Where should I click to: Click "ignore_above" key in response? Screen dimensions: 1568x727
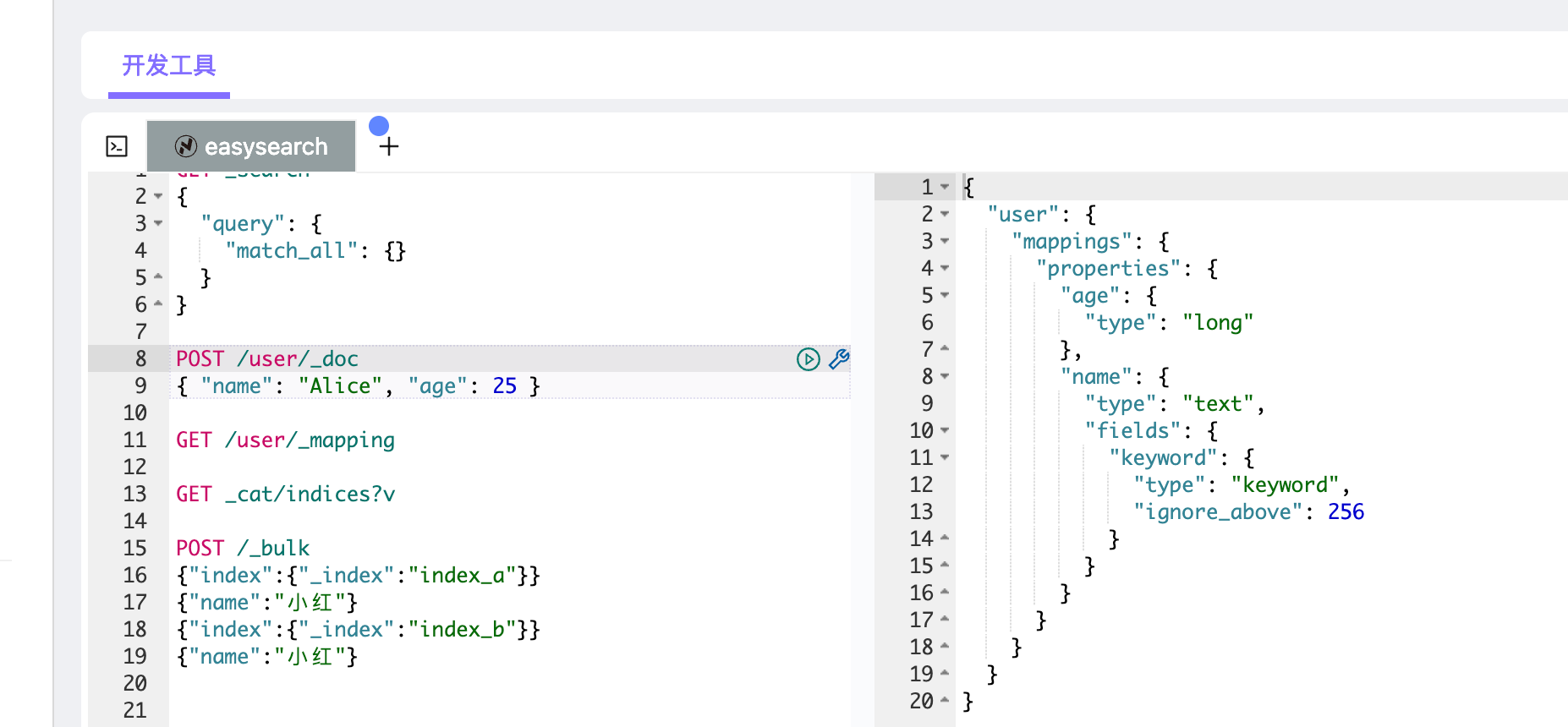click(x=1218, y=512)
